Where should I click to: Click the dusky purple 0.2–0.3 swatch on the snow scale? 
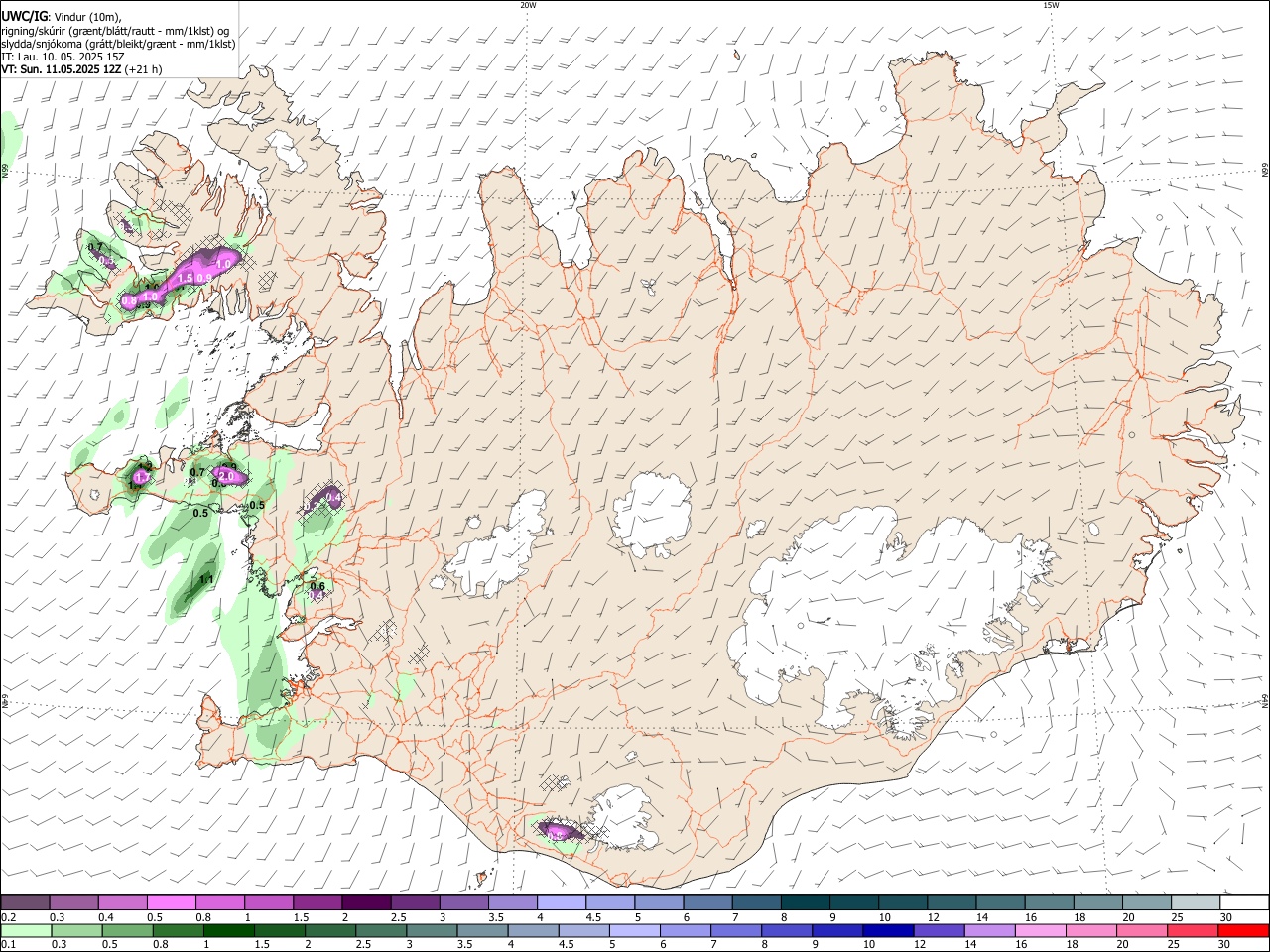pos(25,902)
